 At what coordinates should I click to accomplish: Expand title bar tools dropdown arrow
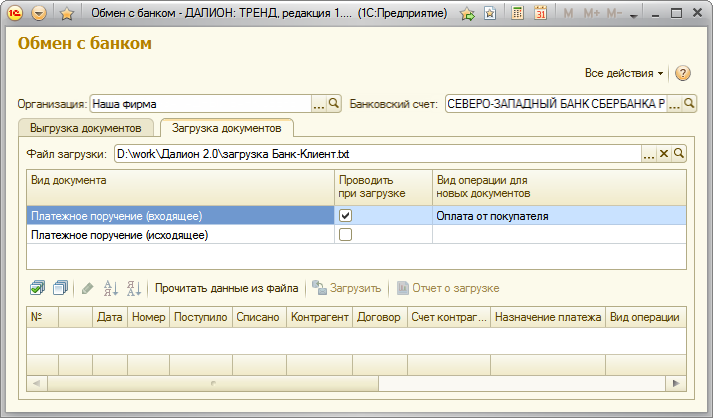633,15
